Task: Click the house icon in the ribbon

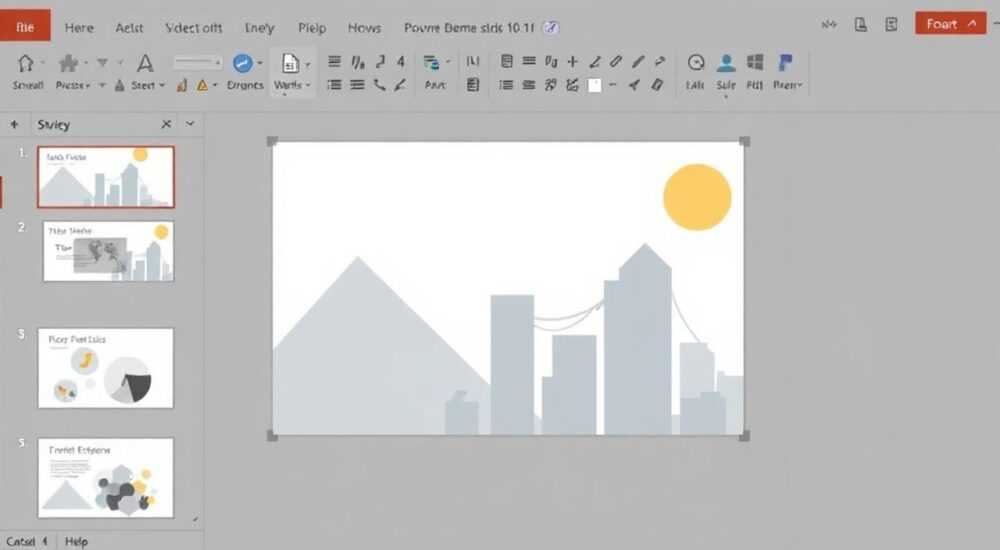Action: pos(26,63)
